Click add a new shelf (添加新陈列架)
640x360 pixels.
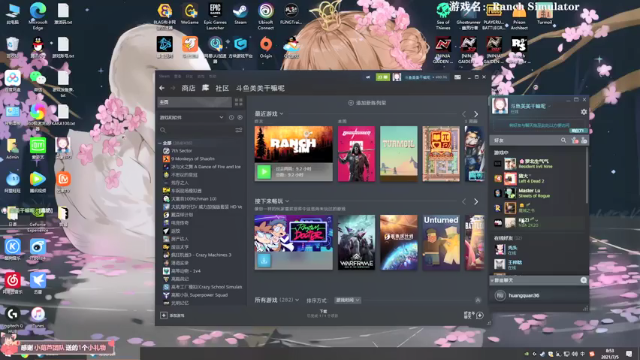point(367,103)
